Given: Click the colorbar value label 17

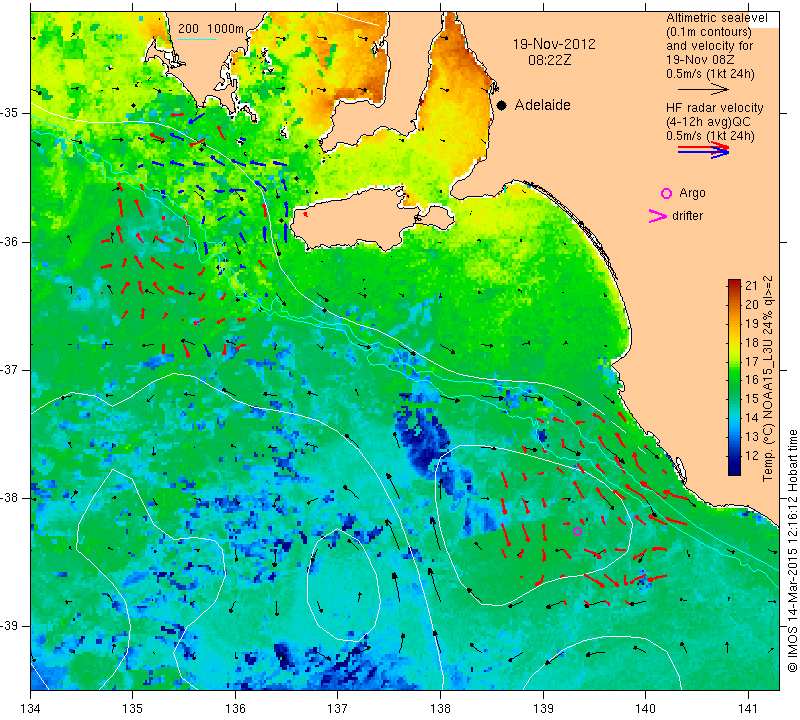Looking at the screenshot, I should click(752, 361).
